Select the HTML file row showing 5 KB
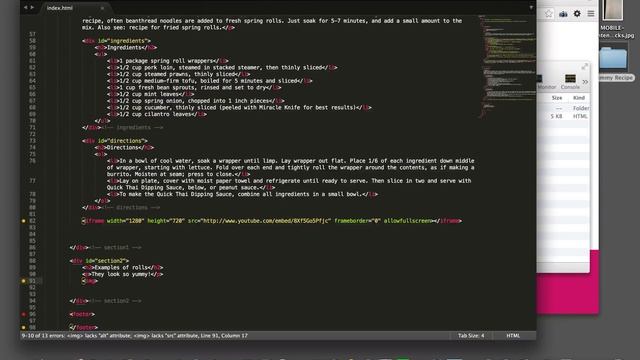640x360 pixels. click(564, 116)
